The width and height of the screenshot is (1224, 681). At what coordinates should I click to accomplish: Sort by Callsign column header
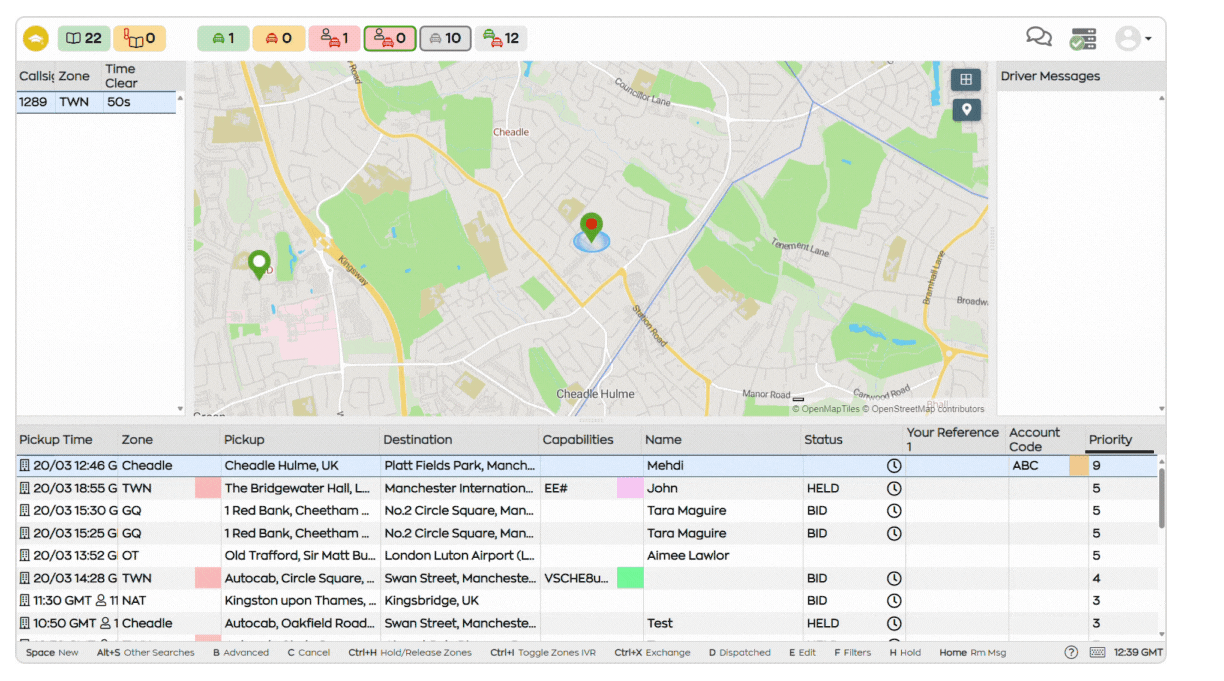pos(36,76)
